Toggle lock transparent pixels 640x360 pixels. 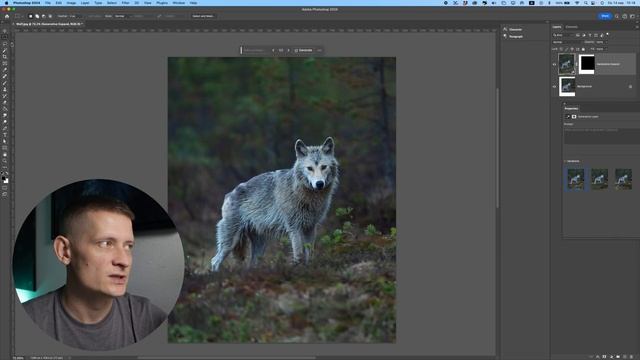561,49
